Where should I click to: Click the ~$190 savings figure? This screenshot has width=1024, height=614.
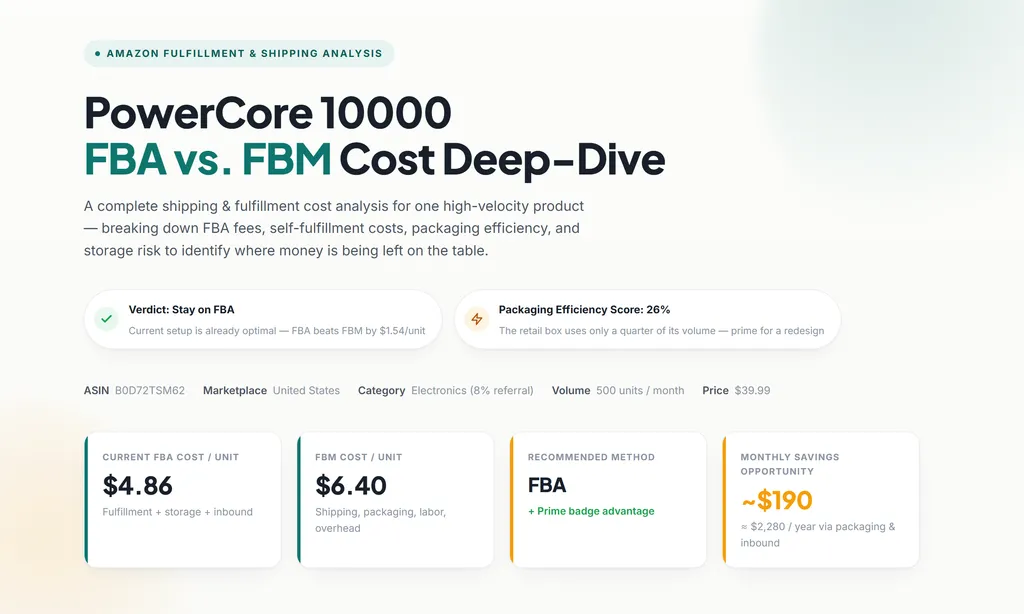776,501
